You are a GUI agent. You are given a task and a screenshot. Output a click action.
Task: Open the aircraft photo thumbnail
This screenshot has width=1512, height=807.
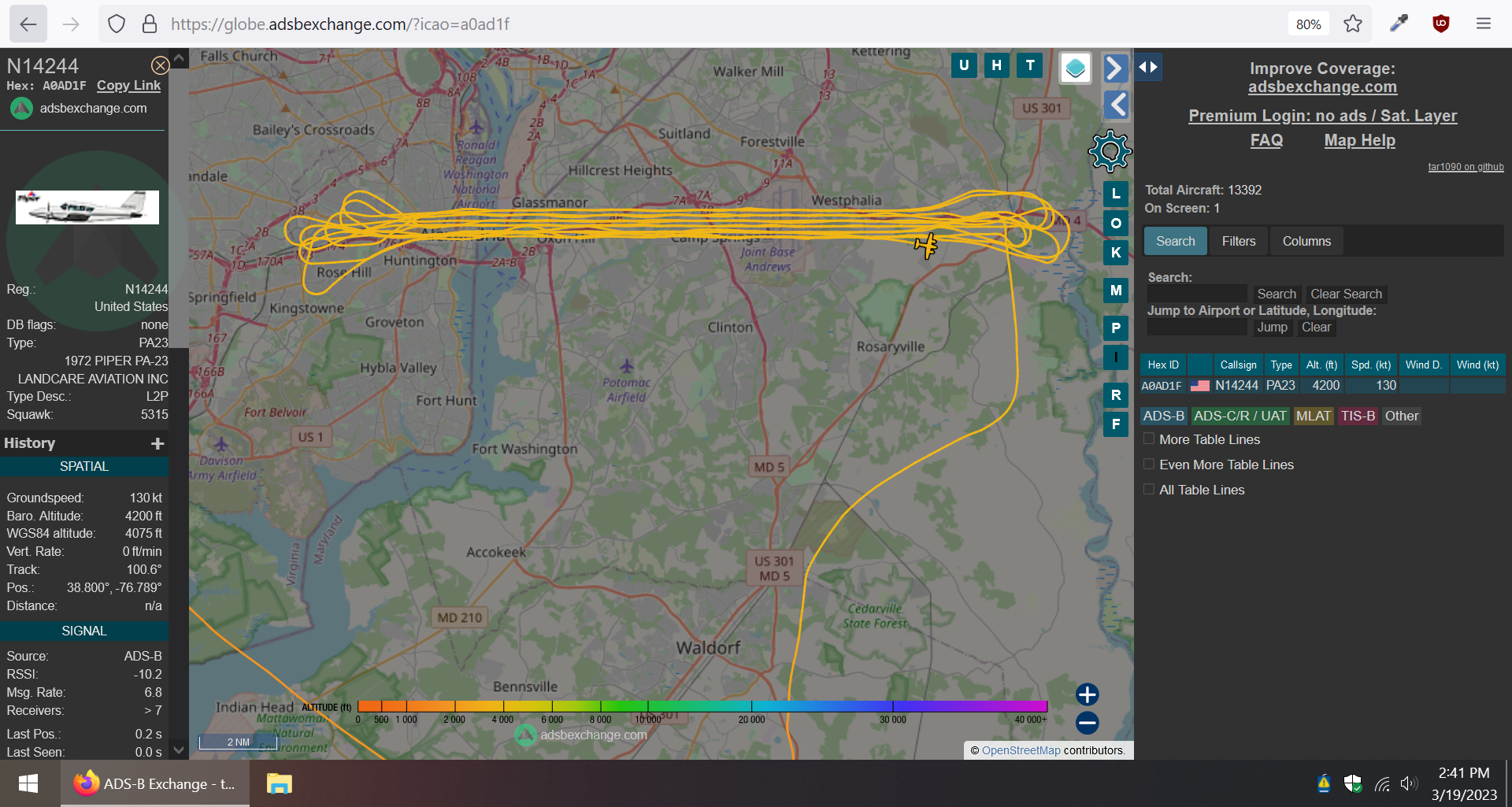click(x=87, y=207)
